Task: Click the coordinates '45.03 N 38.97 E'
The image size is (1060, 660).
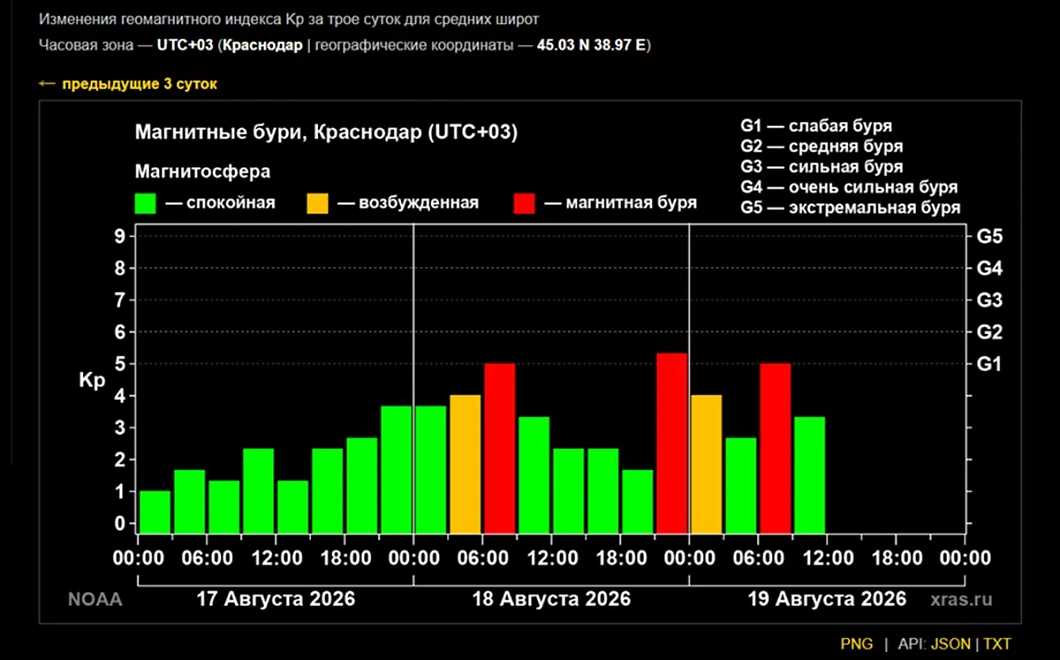Action: coord(591,45)
